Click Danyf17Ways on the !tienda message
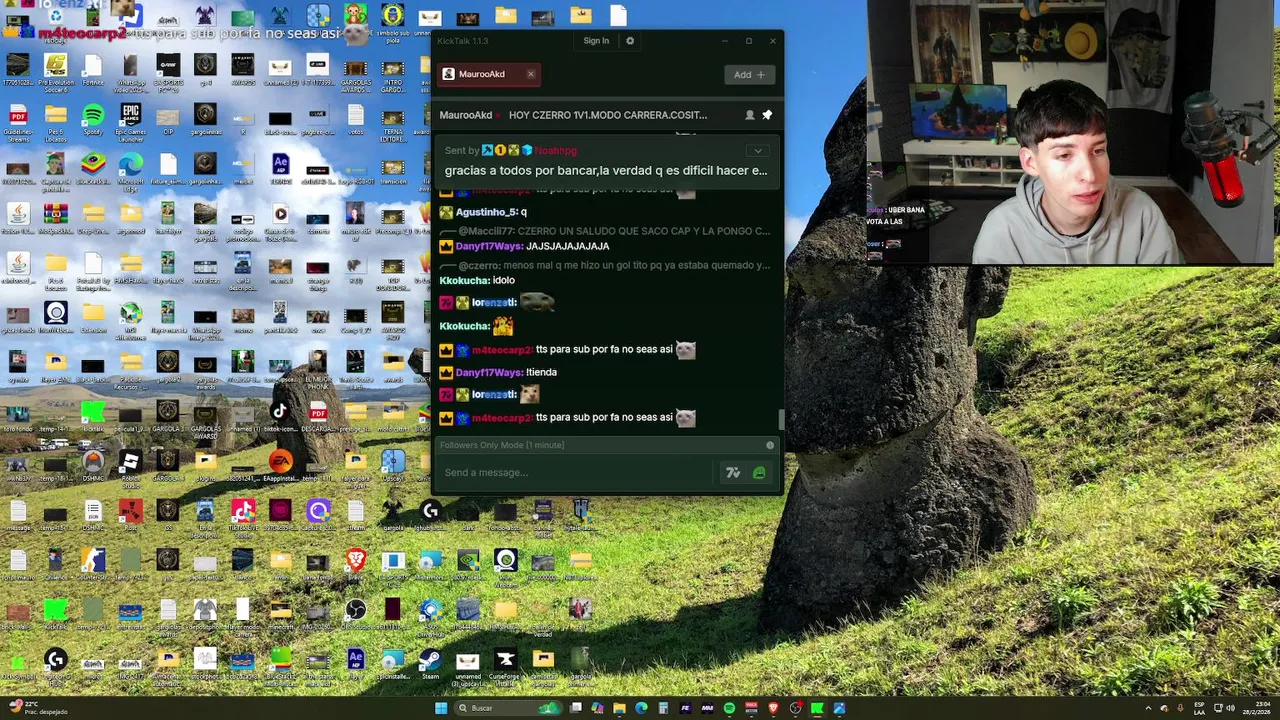 (x=489, y=372)
